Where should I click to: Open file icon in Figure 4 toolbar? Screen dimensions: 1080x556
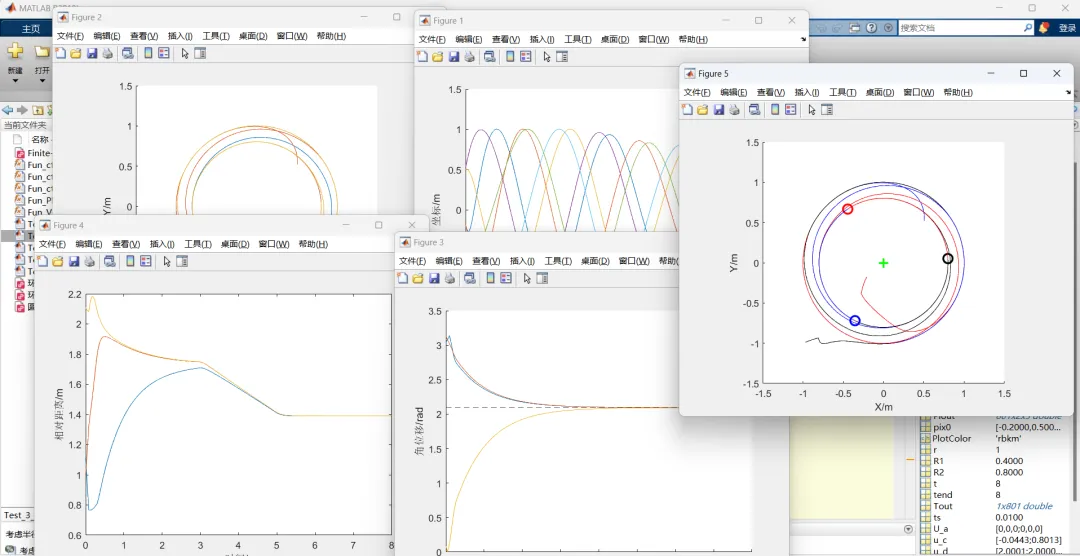[x=58, y=262]
